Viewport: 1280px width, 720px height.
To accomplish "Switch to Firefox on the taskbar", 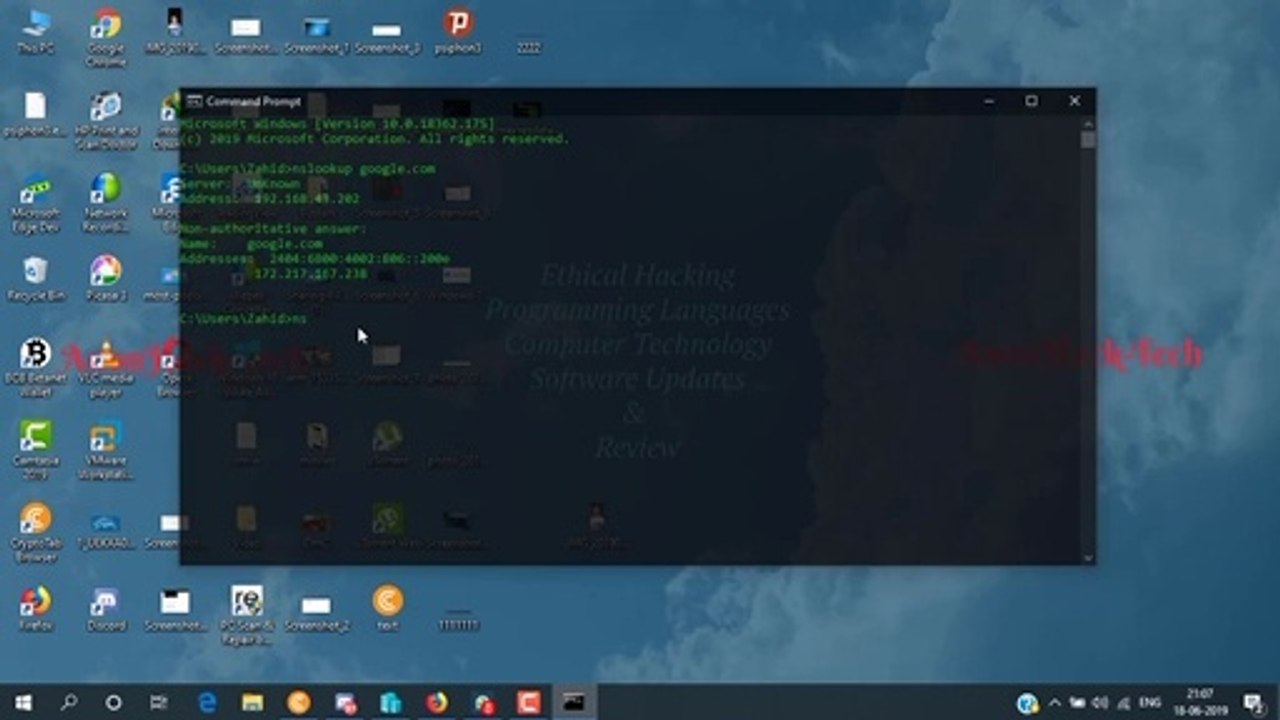I will pyautogui.click(x=437, y=703).
